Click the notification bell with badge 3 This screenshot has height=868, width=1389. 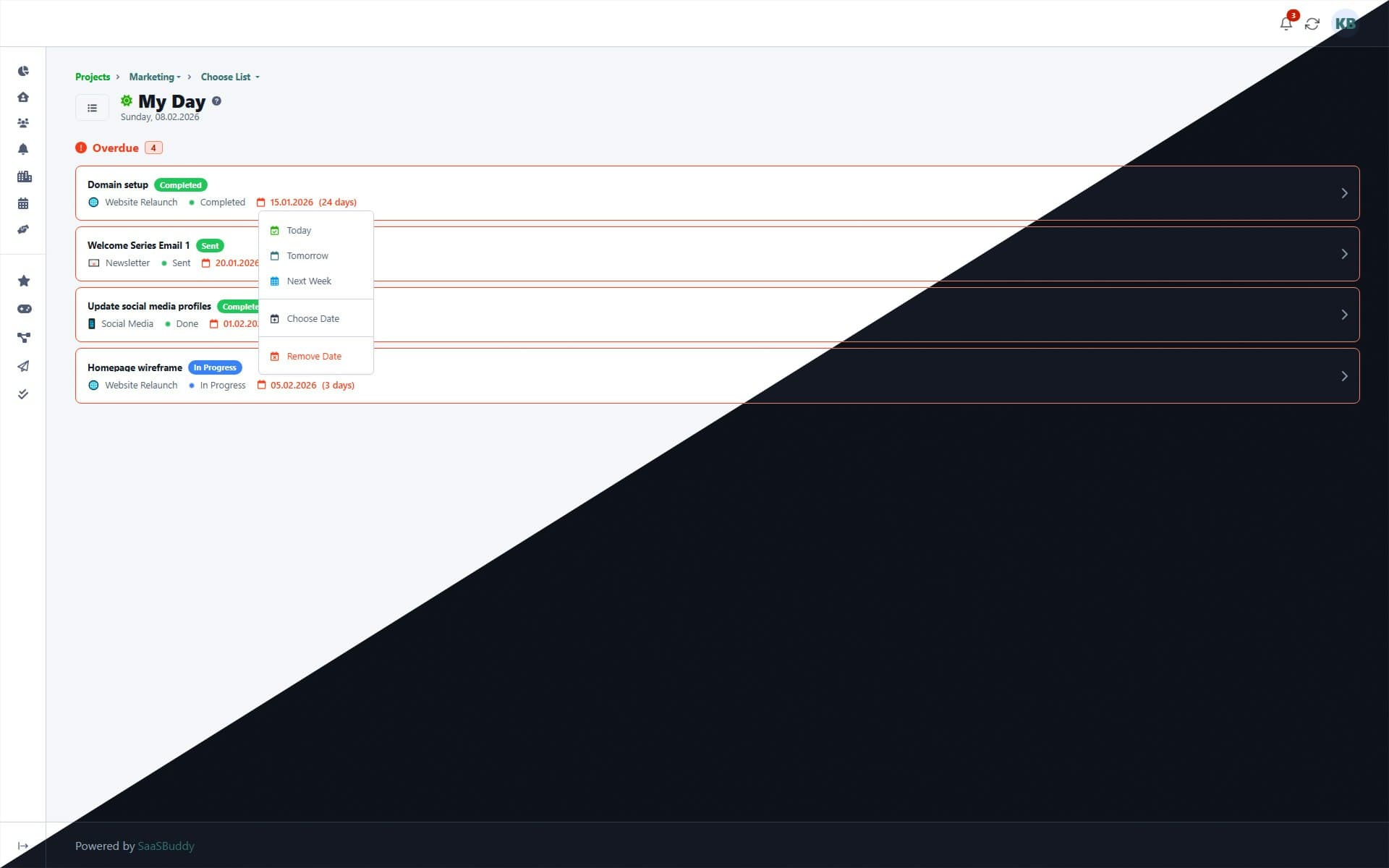click(1286, 23)
